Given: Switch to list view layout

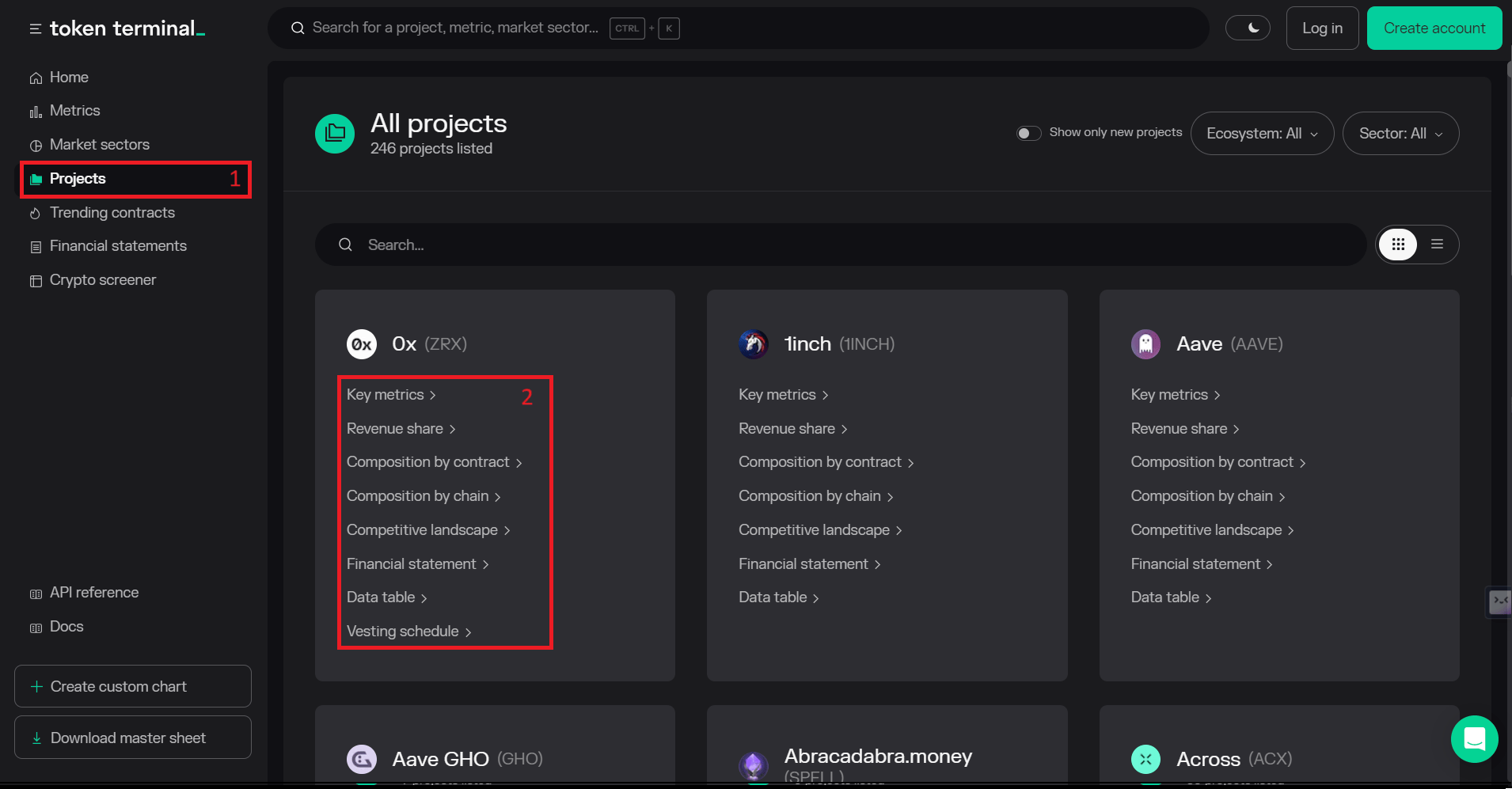Looking at the screenshot, I should coord(1437,245).
